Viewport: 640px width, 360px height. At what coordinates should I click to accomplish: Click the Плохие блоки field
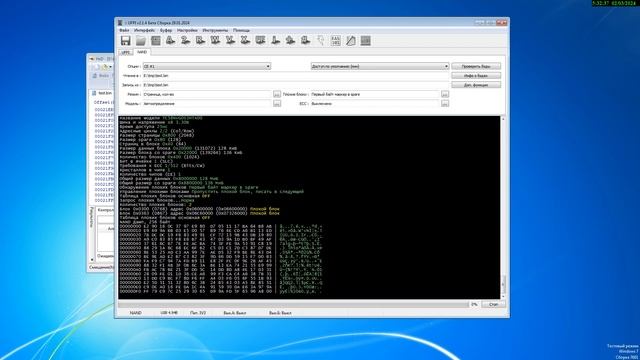(375, 94)
